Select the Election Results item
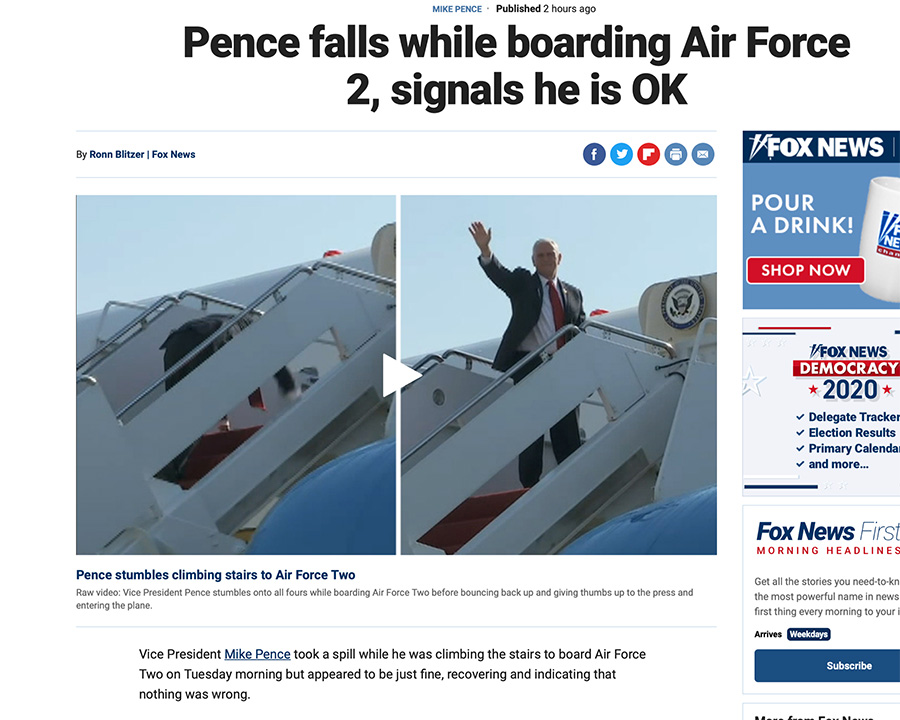Viewport: 900px width, 720px height. click(x=852, y=432)
